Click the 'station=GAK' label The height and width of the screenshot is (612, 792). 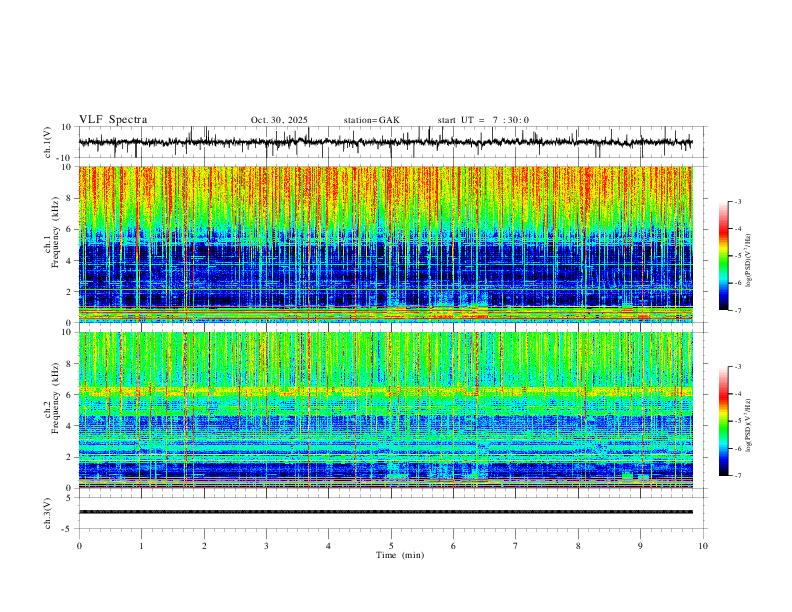(x=371, y=120)
